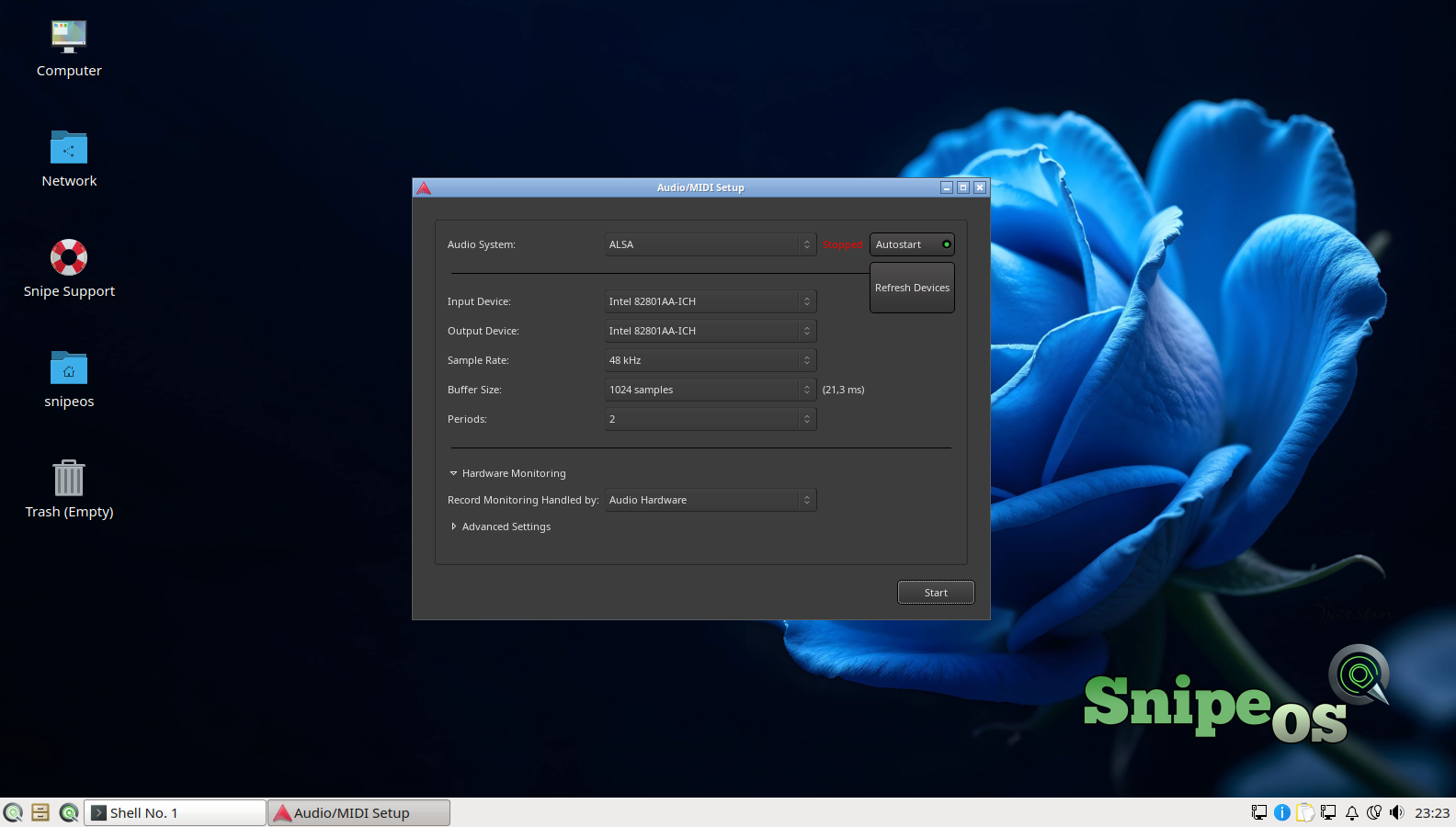
Task: Click the Start button
Action: [936, 593]
